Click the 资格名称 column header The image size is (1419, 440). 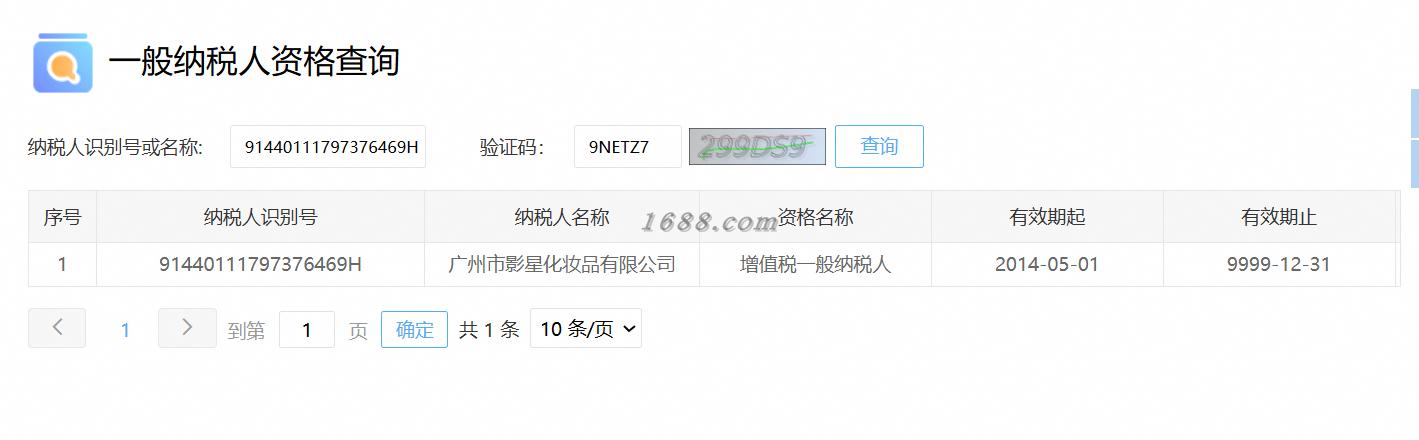815,217
